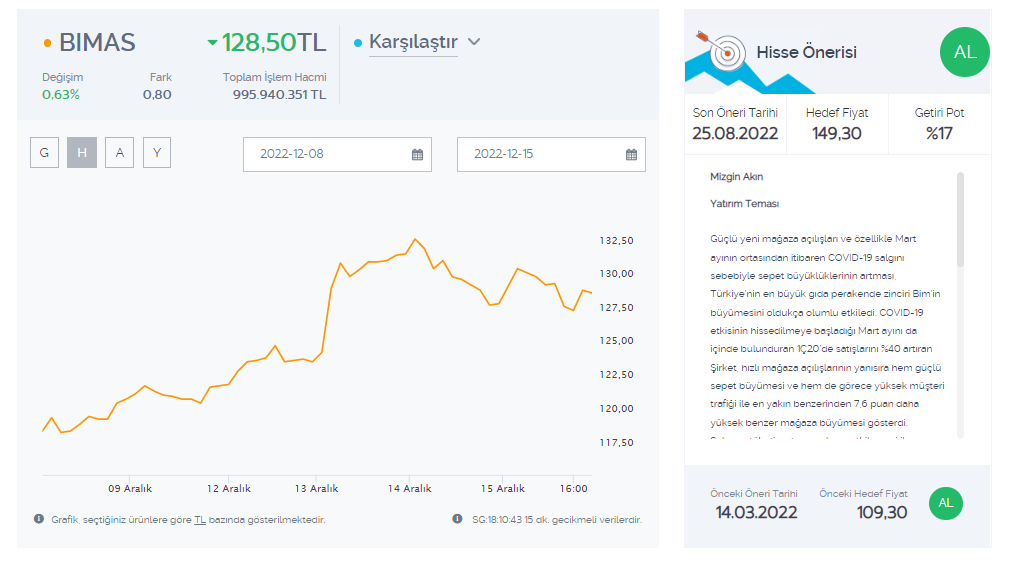
Task: Click the underlined TL in chart note
Action: click(200, 520)
